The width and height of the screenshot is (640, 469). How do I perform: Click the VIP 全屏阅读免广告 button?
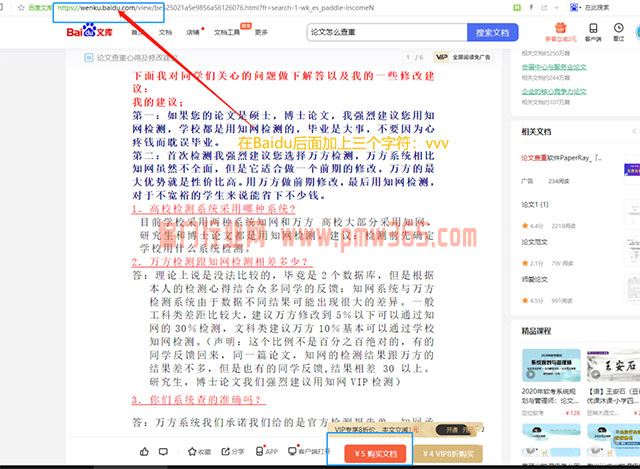tap(463, 57)
